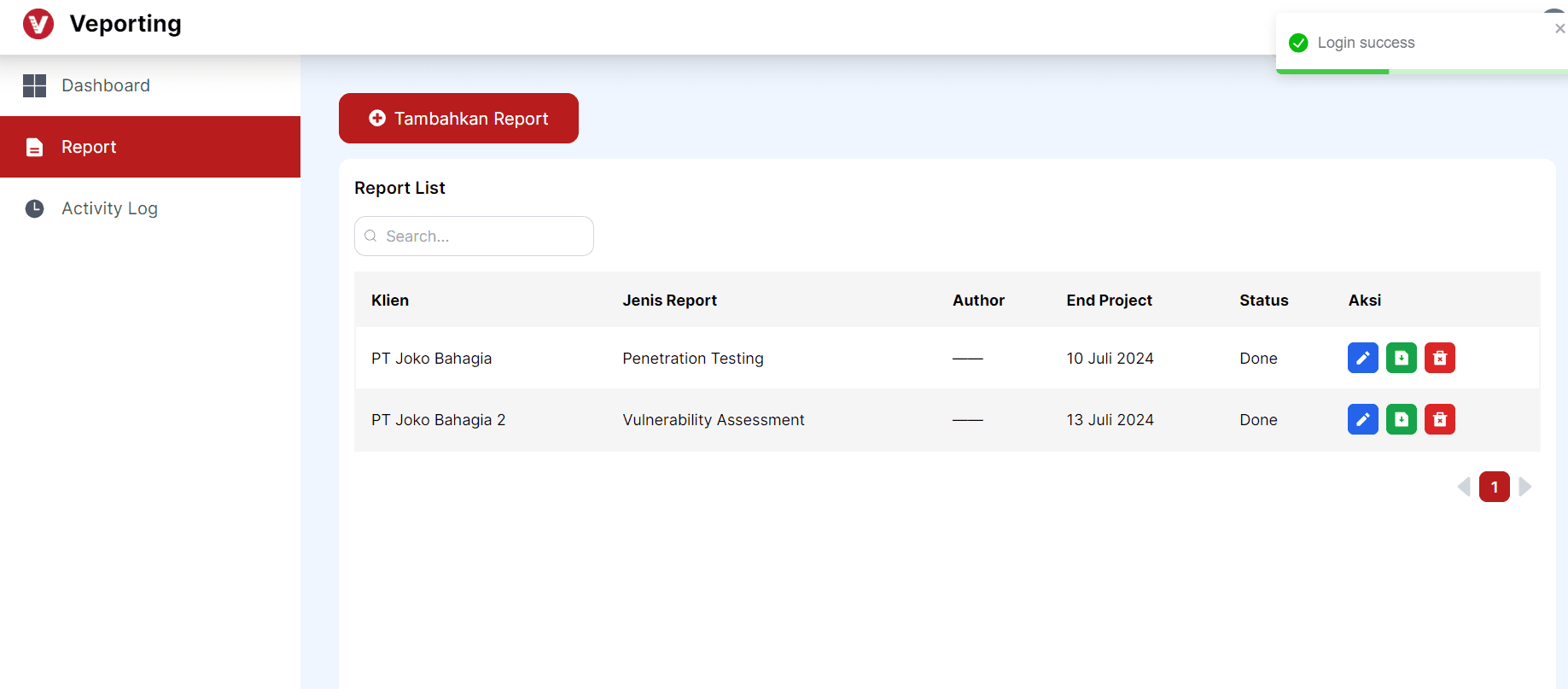Click the 10 Juli 2024 date
The height and width of the screenshot is (689, 1568).
pyautogui.click(x=1110, y=359)
